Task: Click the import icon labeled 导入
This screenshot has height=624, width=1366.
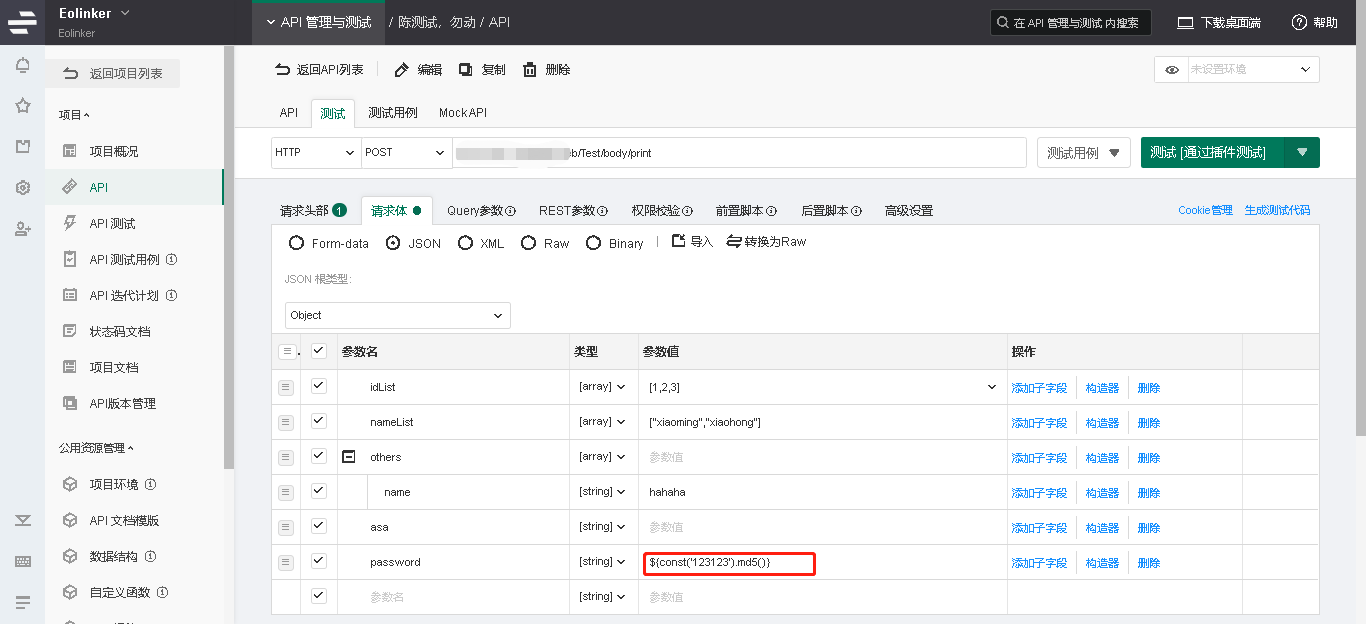Action: click(x=679, y=242)
